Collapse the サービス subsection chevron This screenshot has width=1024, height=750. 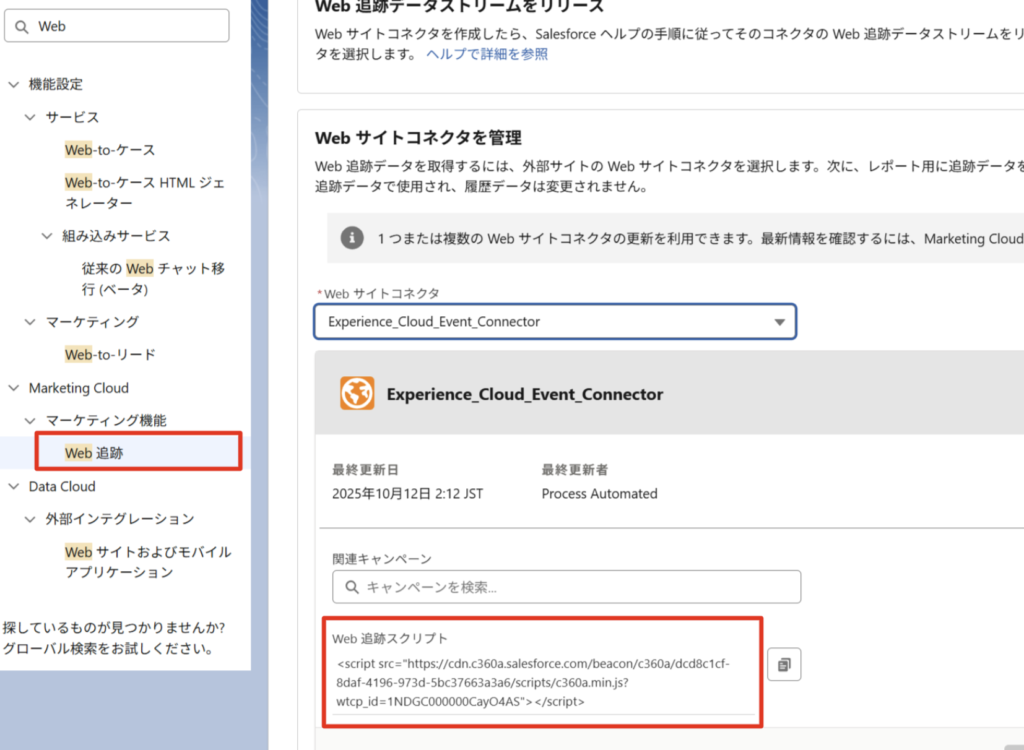point(30,117)
